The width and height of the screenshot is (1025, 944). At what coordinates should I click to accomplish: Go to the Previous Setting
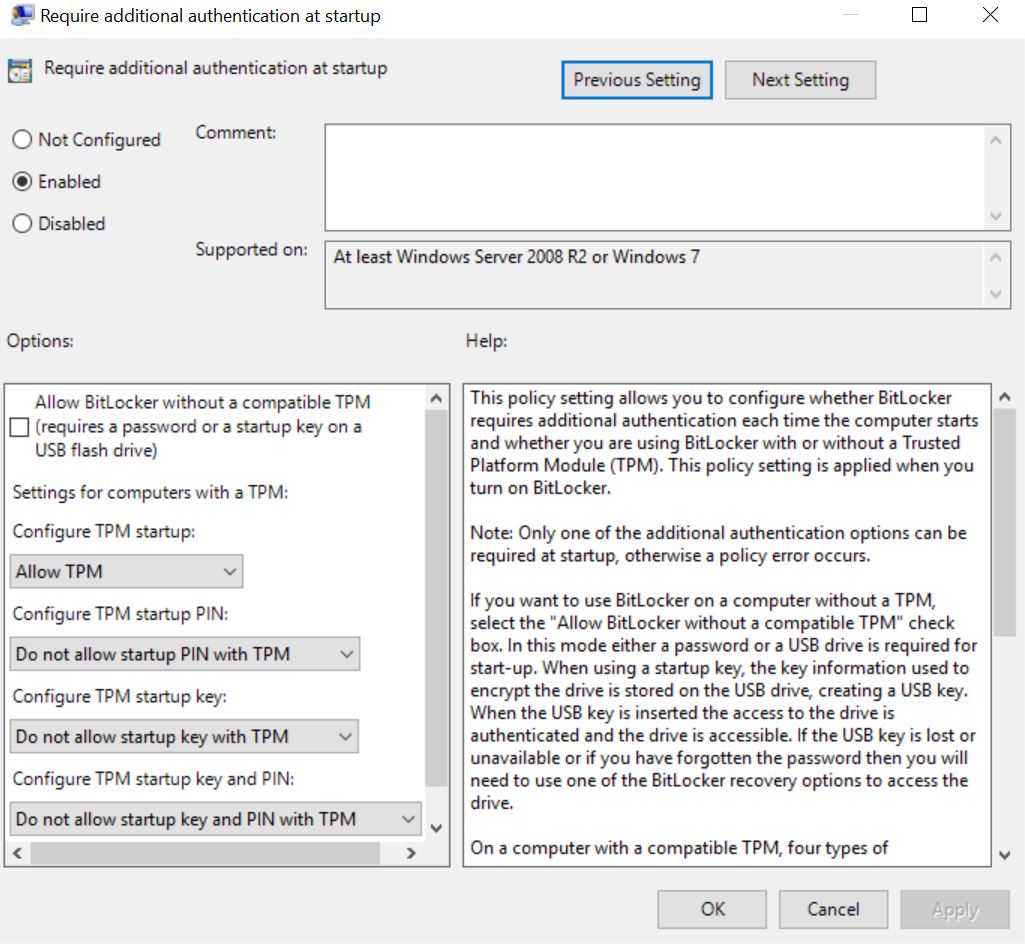(x=637, y=80)
